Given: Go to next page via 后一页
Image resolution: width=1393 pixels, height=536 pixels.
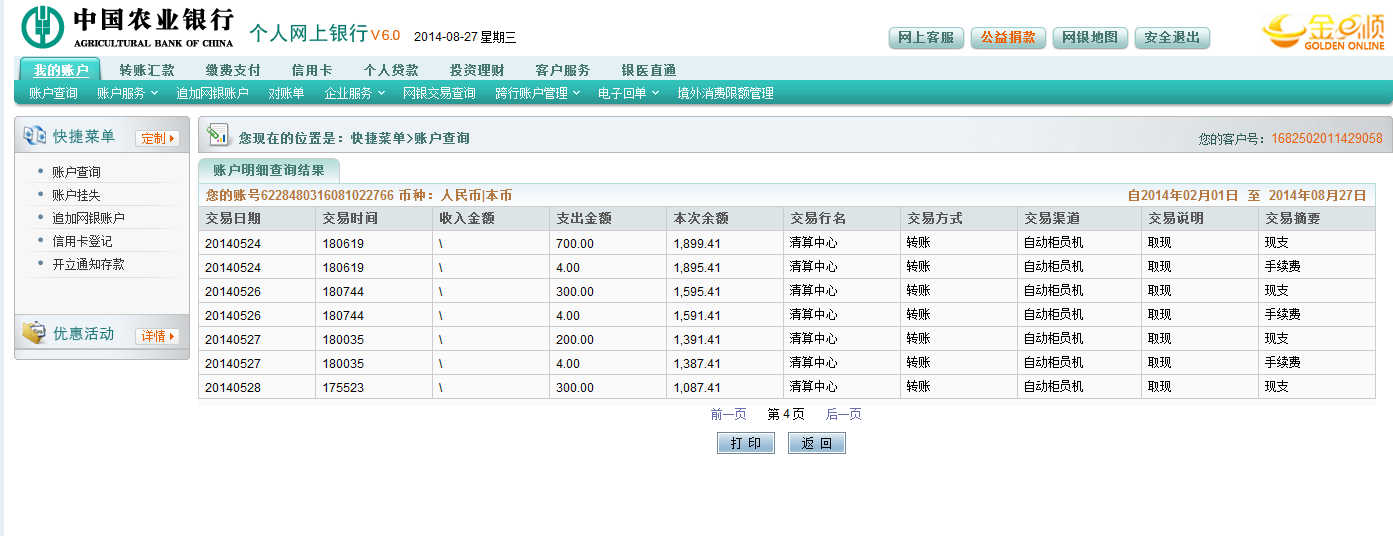Looking at the screenshot, I should 843,414.
